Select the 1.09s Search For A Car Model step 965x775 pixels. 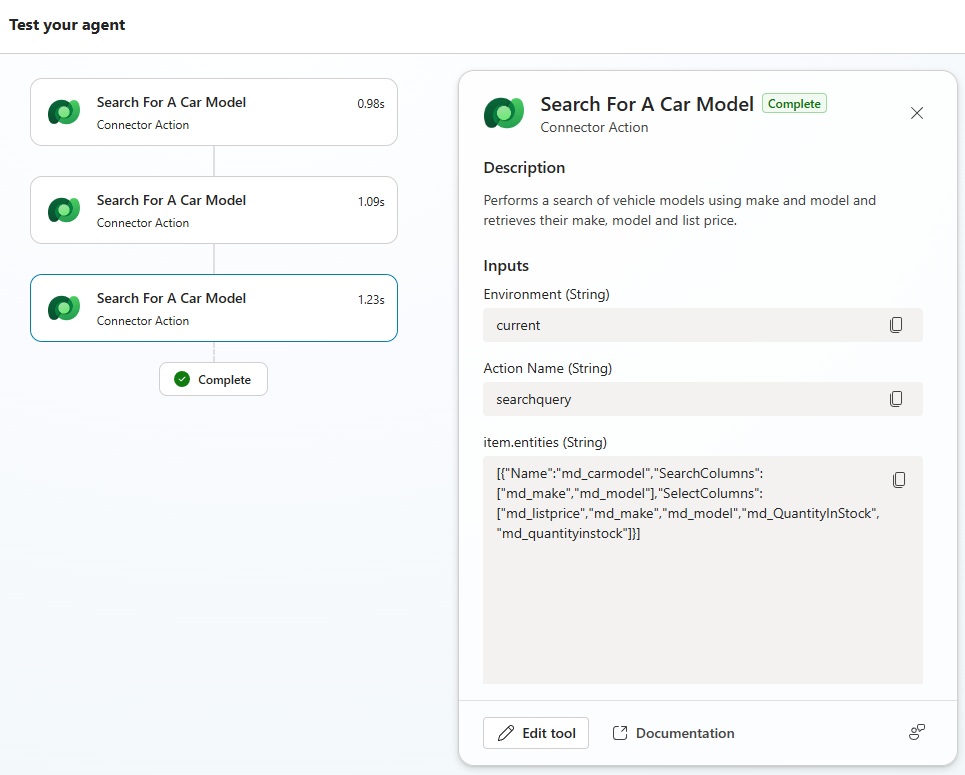(x=214, y=210)
